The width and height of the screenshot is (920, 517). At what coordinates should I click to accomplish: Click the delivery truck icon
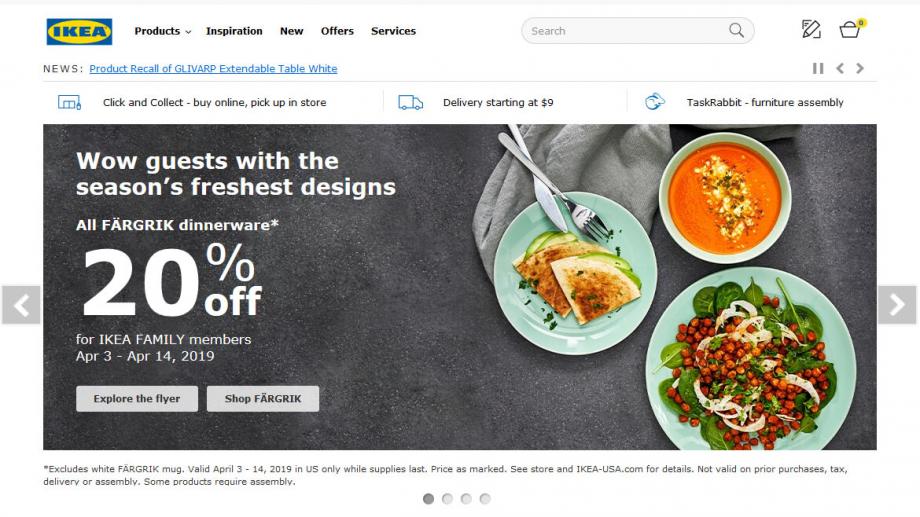pyautogui.click(x=410, y=103)
